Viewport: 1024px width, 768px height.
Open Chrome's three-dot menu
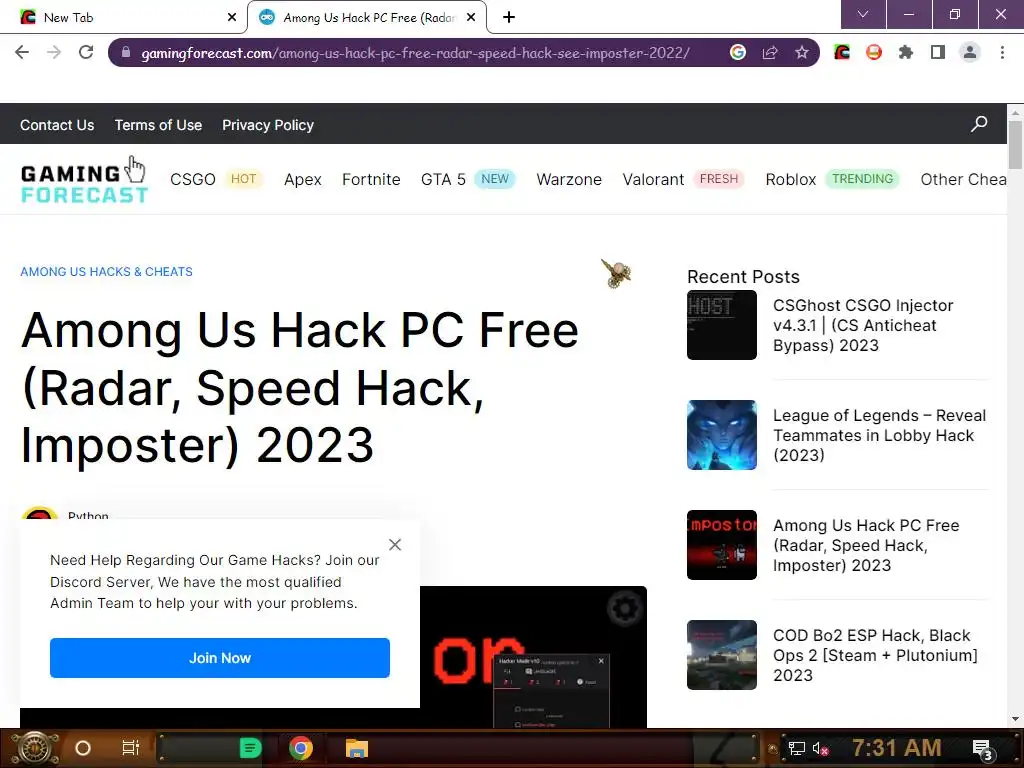(x=1002, y=52)
